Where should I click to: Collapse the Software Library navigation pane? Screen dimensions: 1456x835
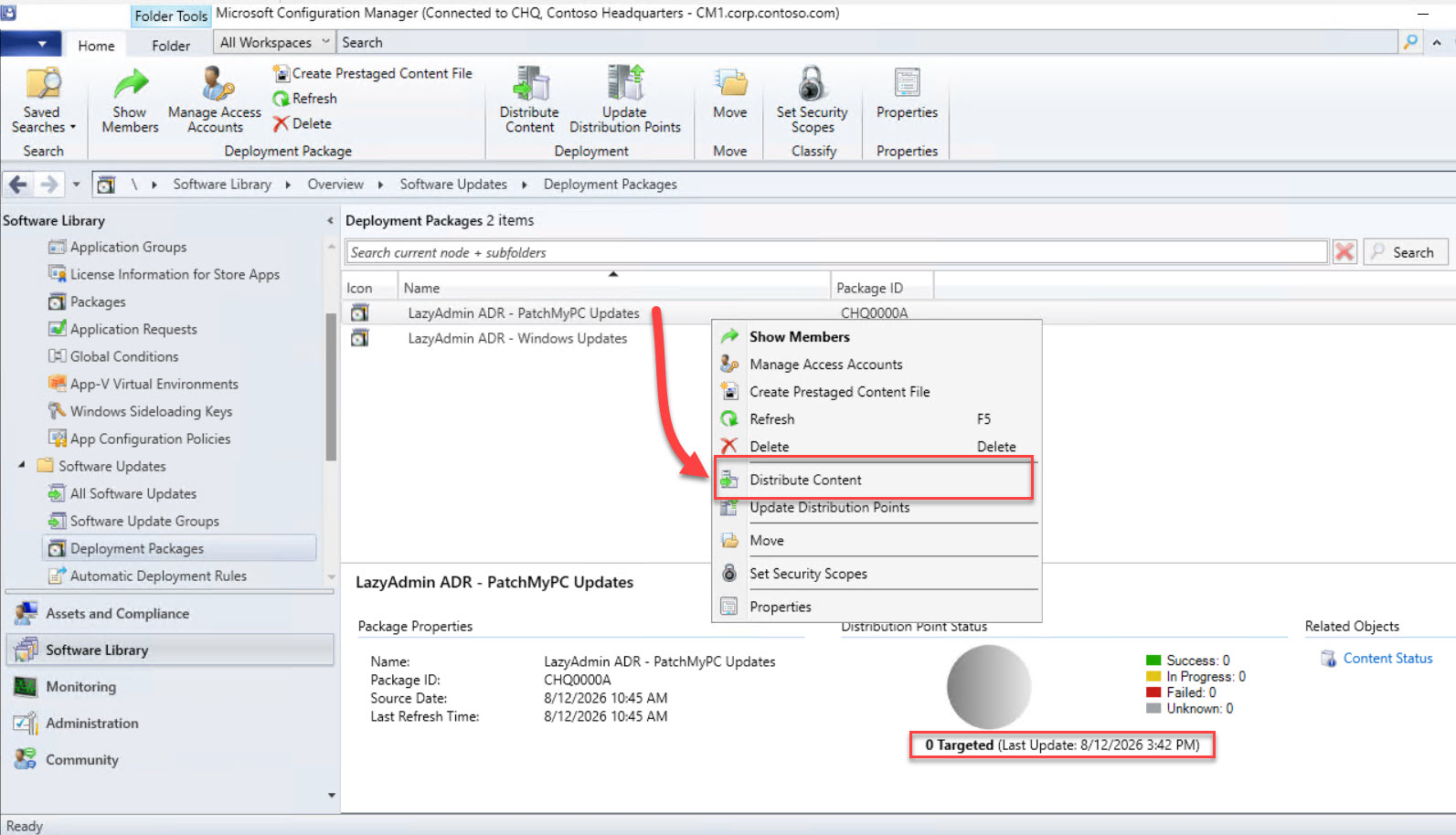(330, 221)
